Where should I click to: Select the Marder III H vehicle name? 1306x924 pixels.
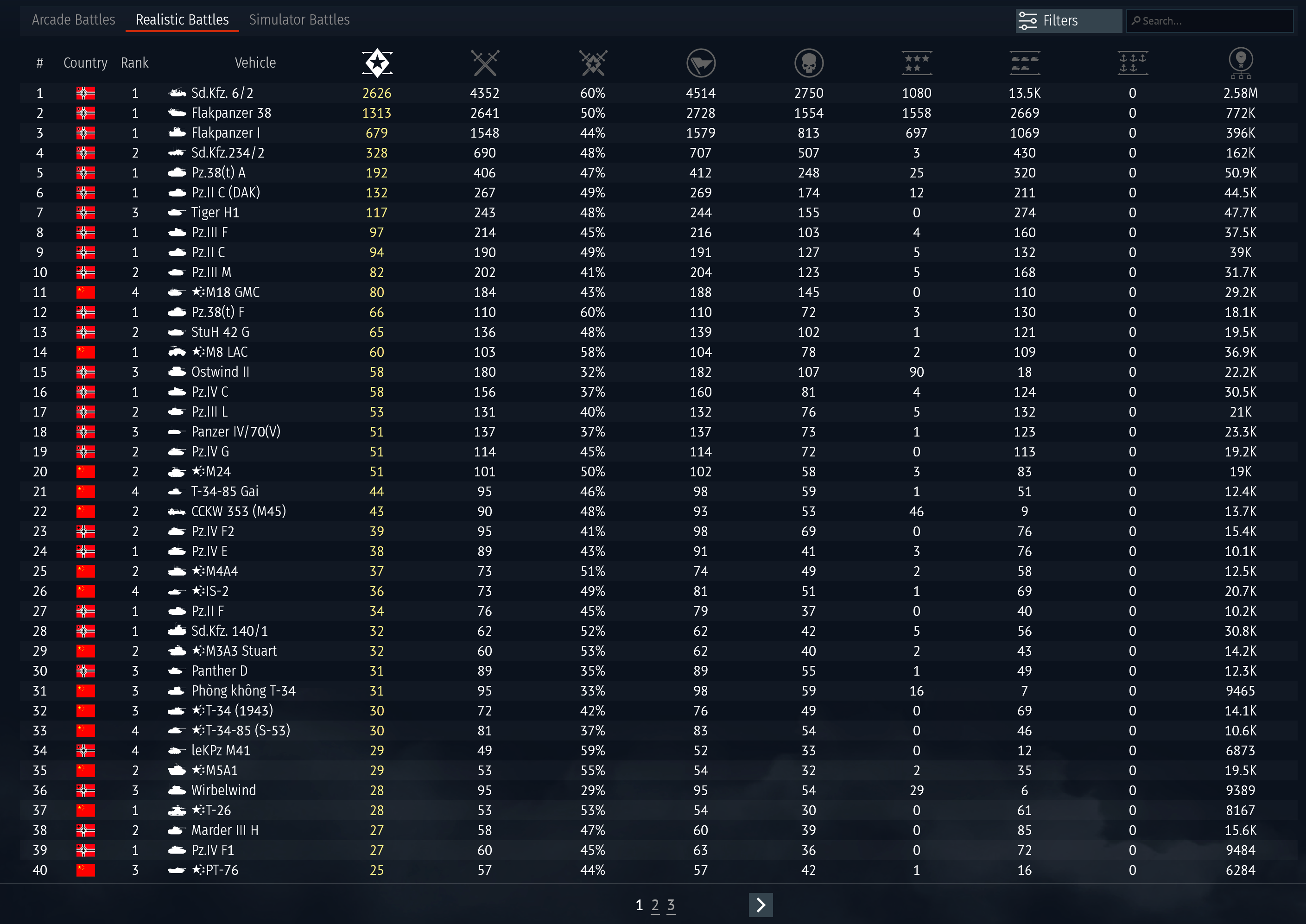225,830
